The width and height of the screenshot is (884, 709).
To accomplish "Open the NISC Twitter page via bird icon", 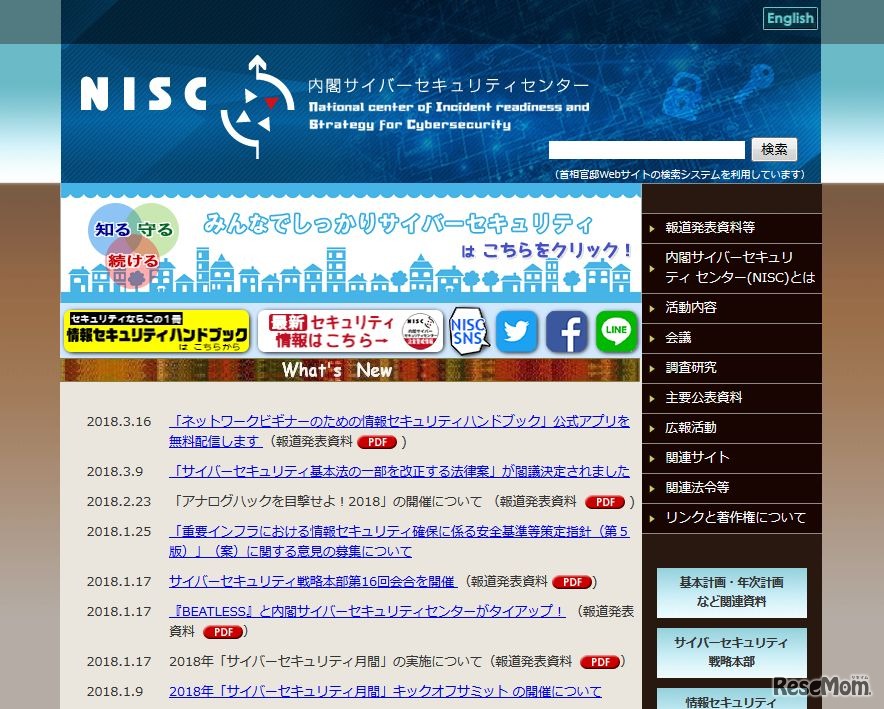I will pos(517,332).
